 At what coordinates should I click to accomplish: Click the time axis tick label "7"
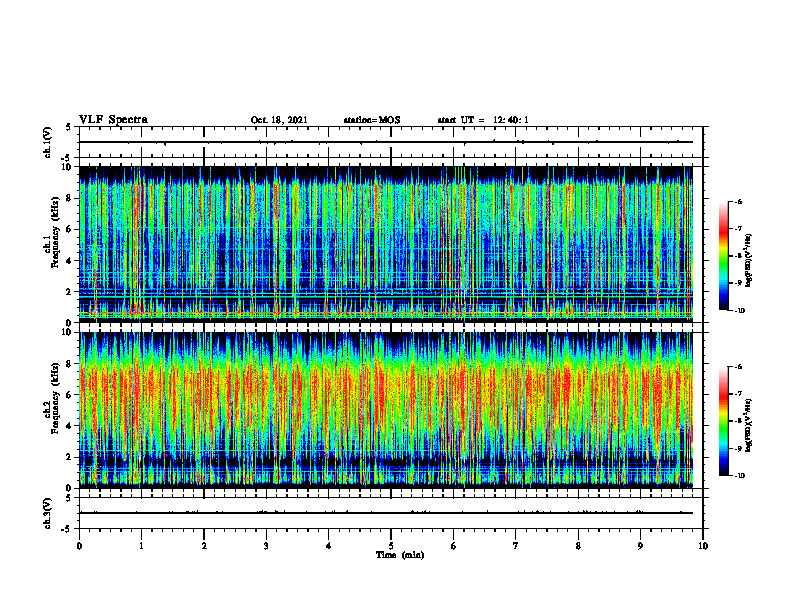click(x=516, y=546)
